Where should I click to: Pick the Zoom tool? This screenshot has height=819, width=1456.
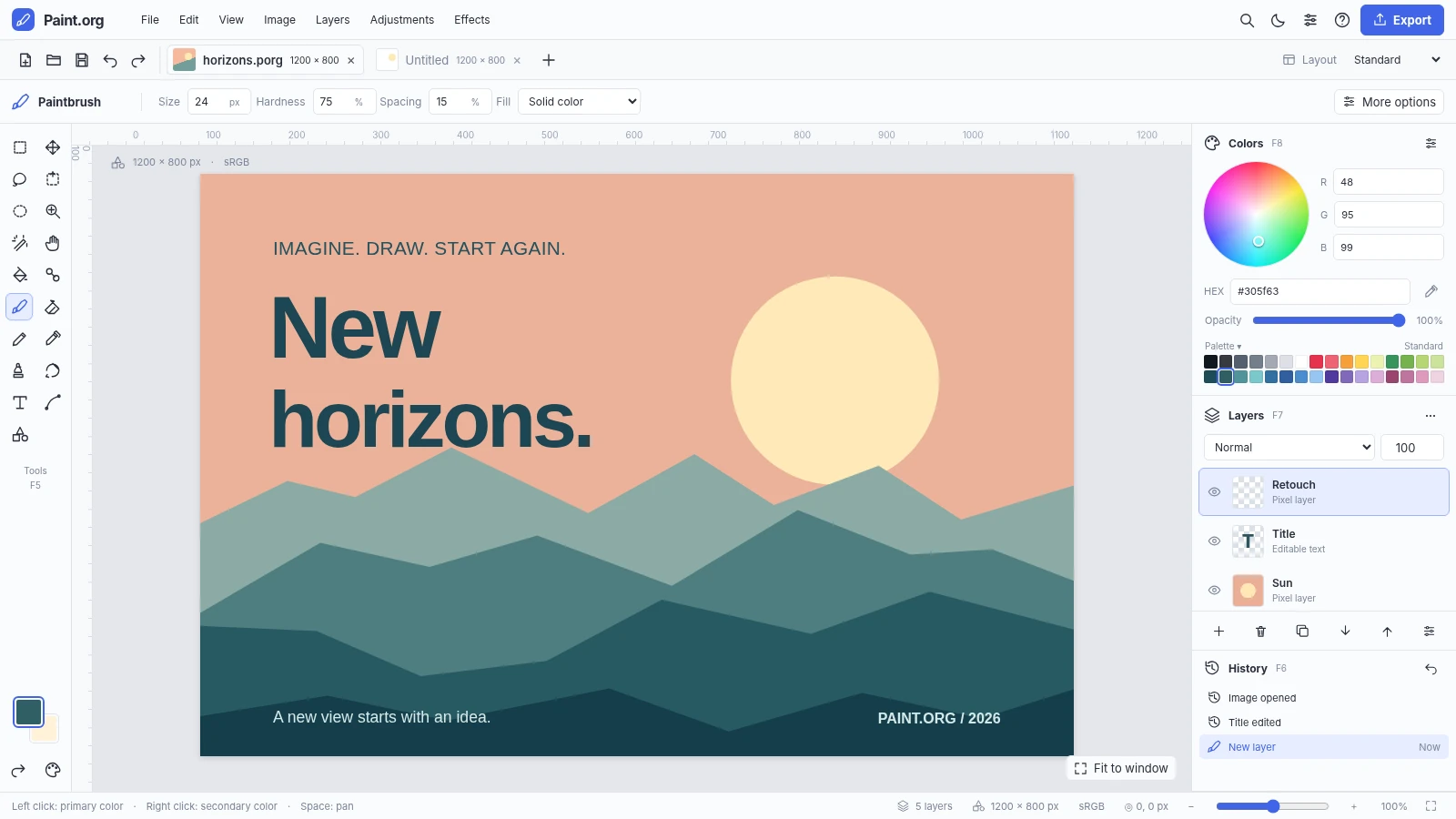[x=53, y=211]
